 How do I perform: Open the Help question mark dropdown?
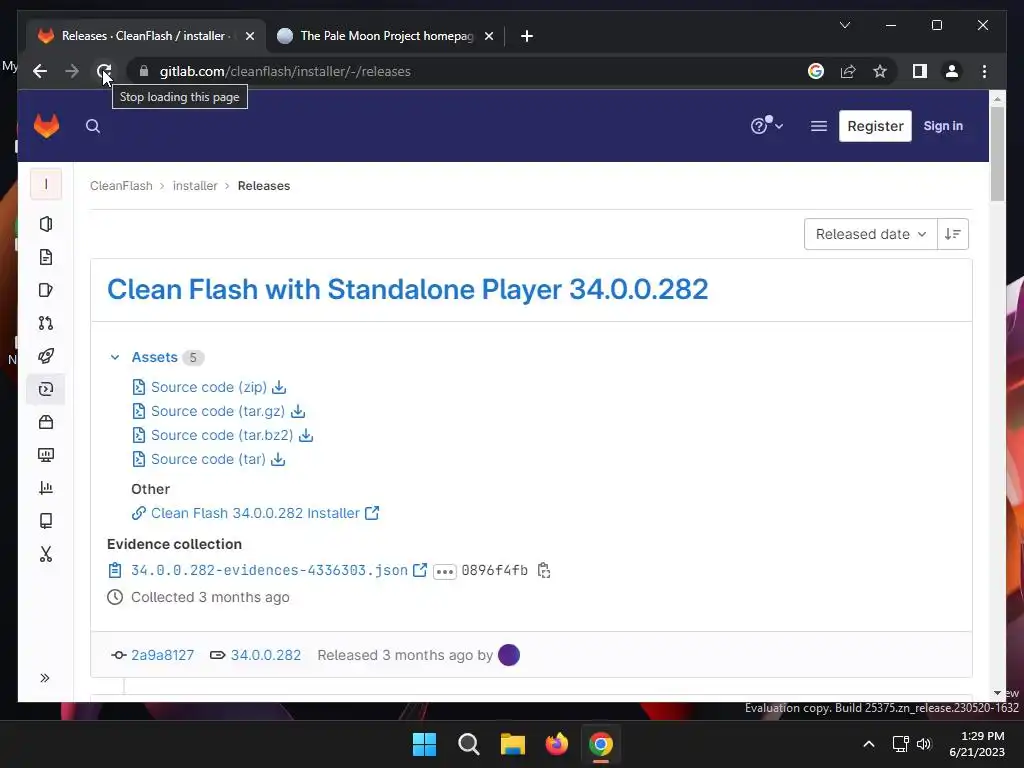tap(767, 125)
